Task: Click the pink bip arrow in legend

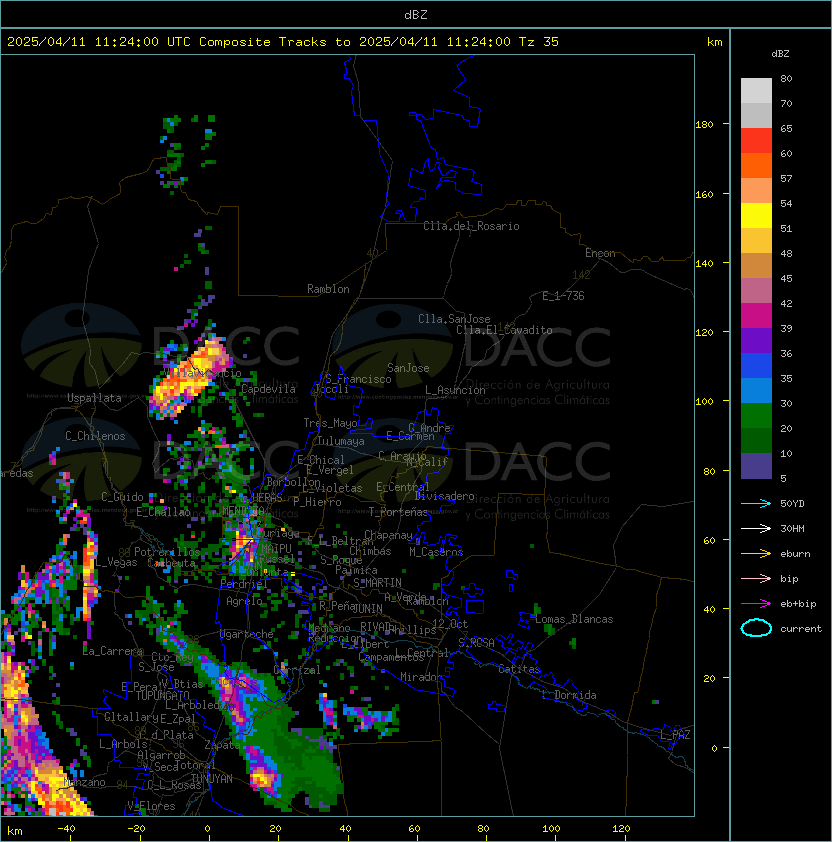Action: point(756,578)
